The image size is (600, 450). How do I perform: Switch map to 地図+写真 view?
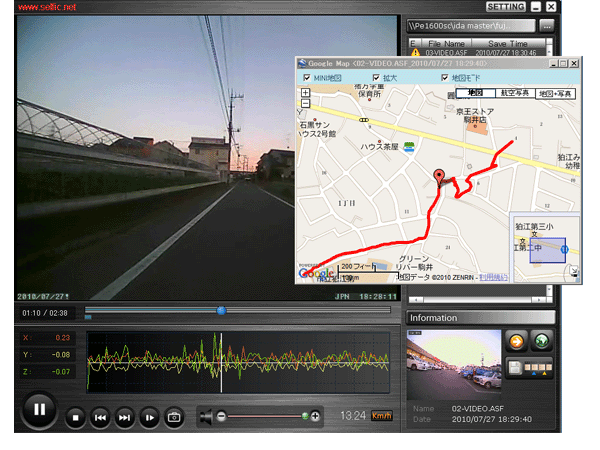555,93
